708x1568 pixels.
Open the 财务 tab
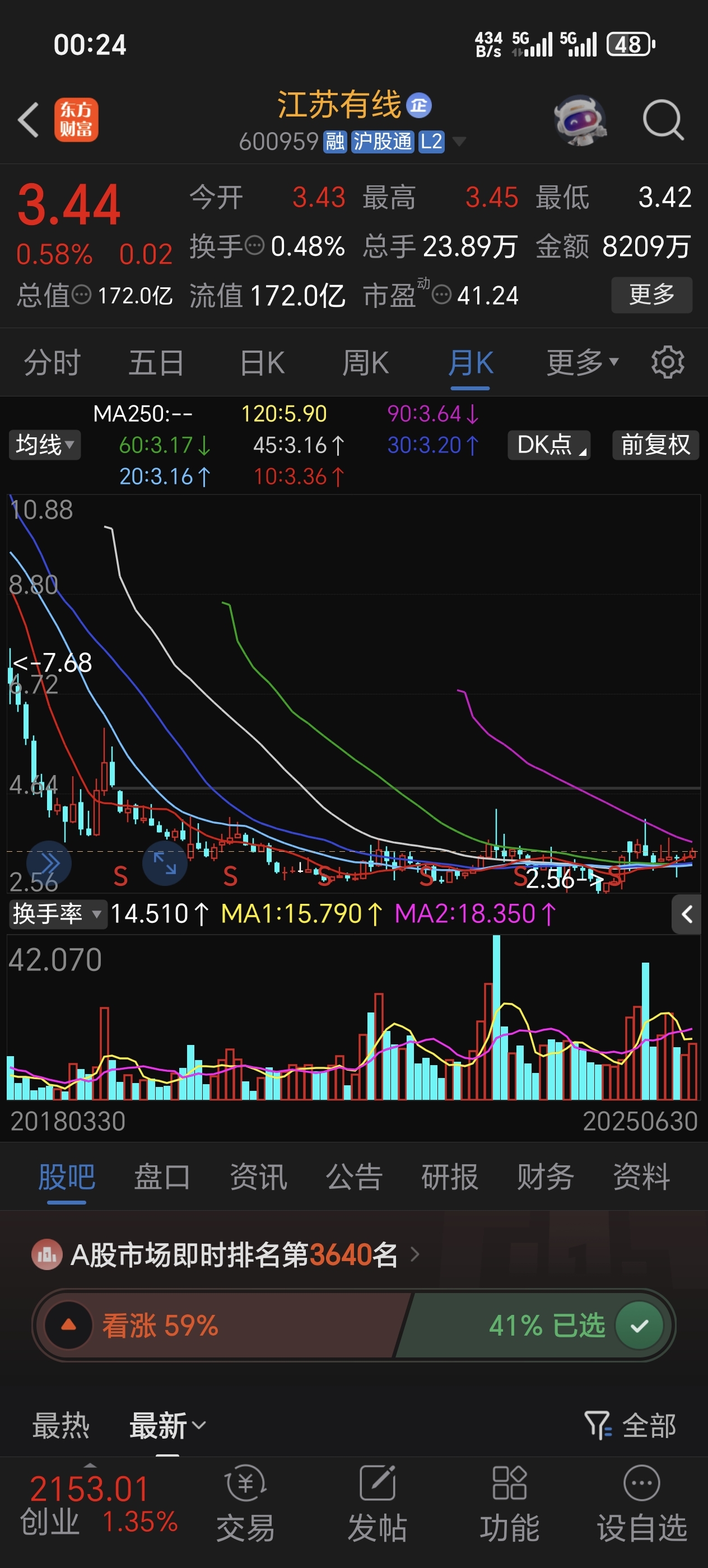[x=546, y=1177]
